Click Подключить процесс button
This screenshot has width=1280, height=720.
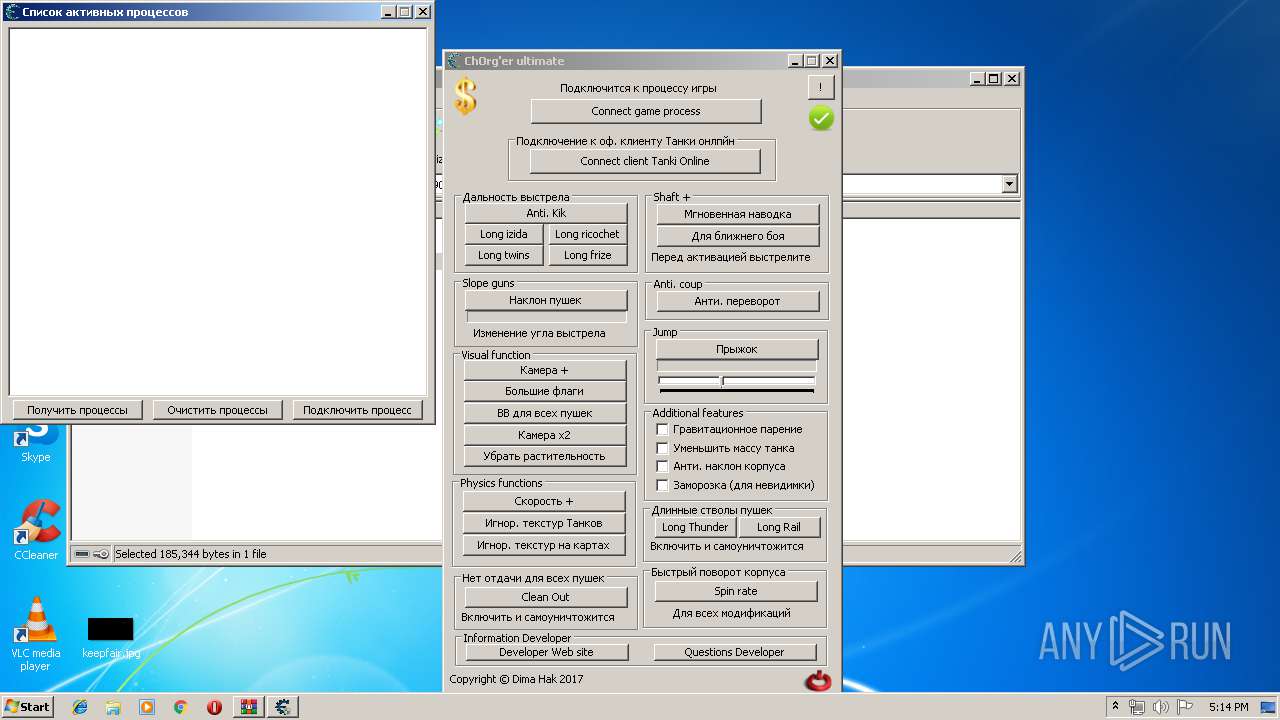(357, 410)
